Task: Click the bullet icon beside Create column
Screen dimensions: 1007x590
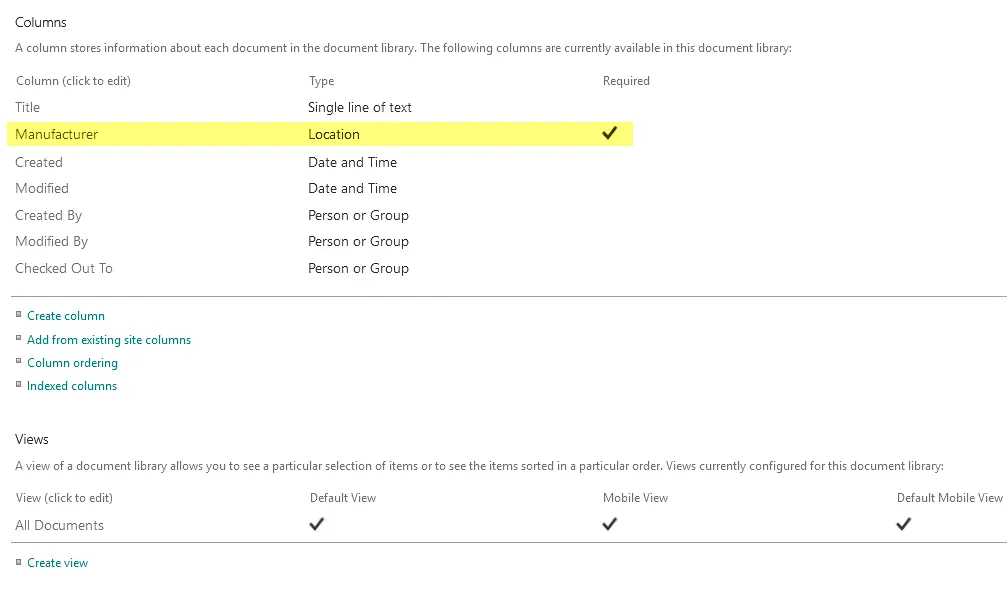Action: (19, 314)
